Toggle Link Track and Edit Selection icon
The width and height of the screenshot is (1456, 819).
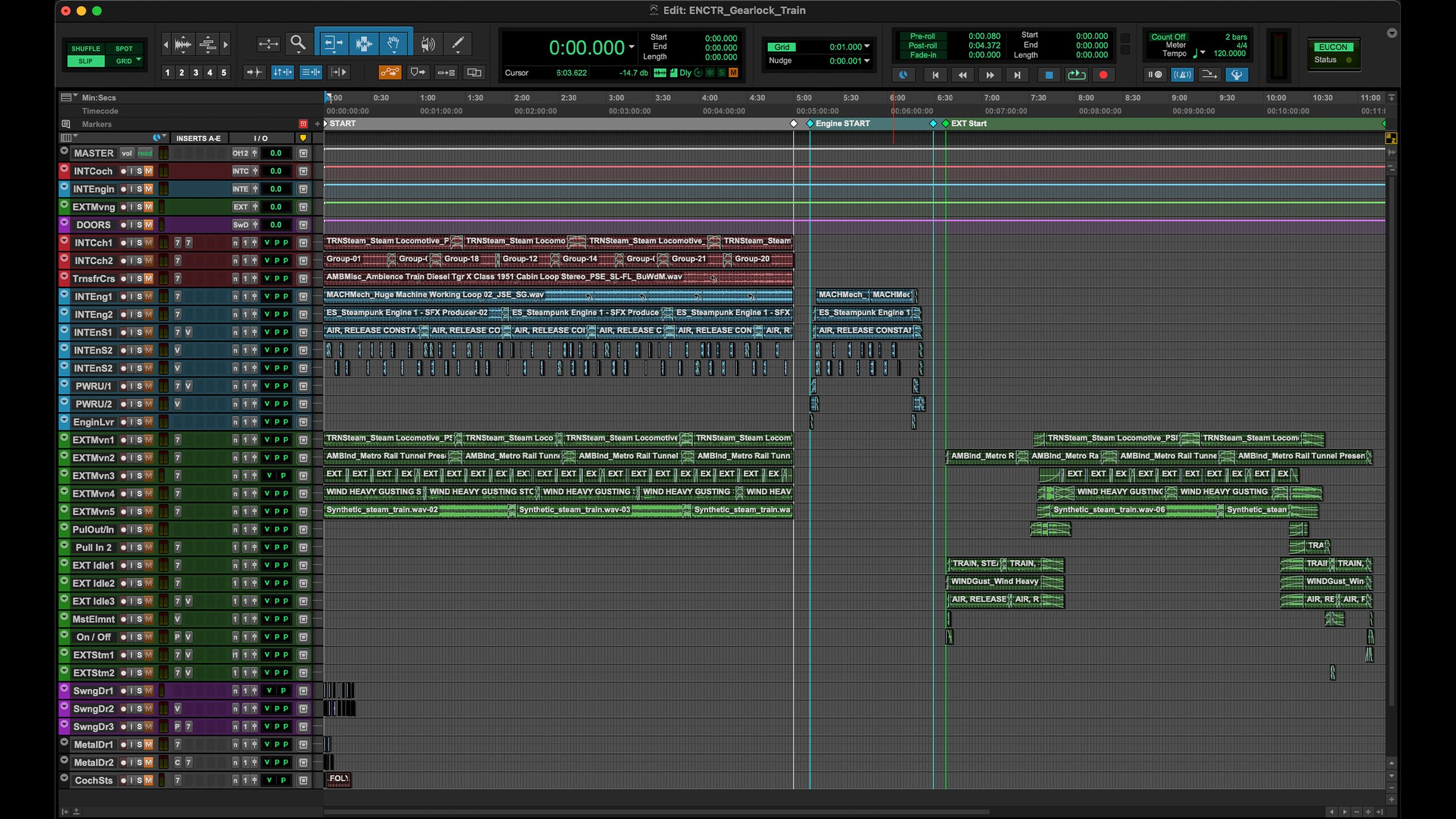[x=310, y=73]
